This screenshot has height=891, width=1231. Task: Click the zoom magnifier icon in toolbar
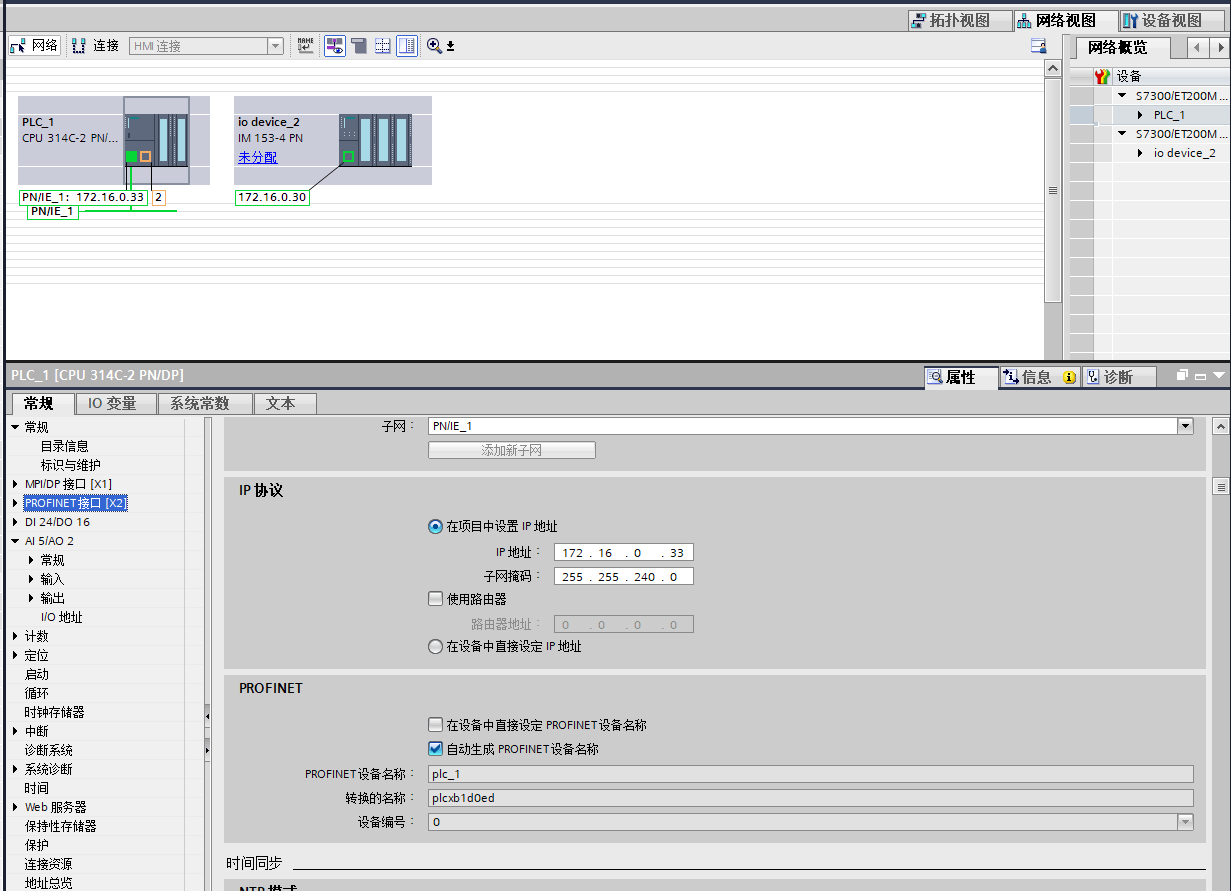(x=434, y=46)
